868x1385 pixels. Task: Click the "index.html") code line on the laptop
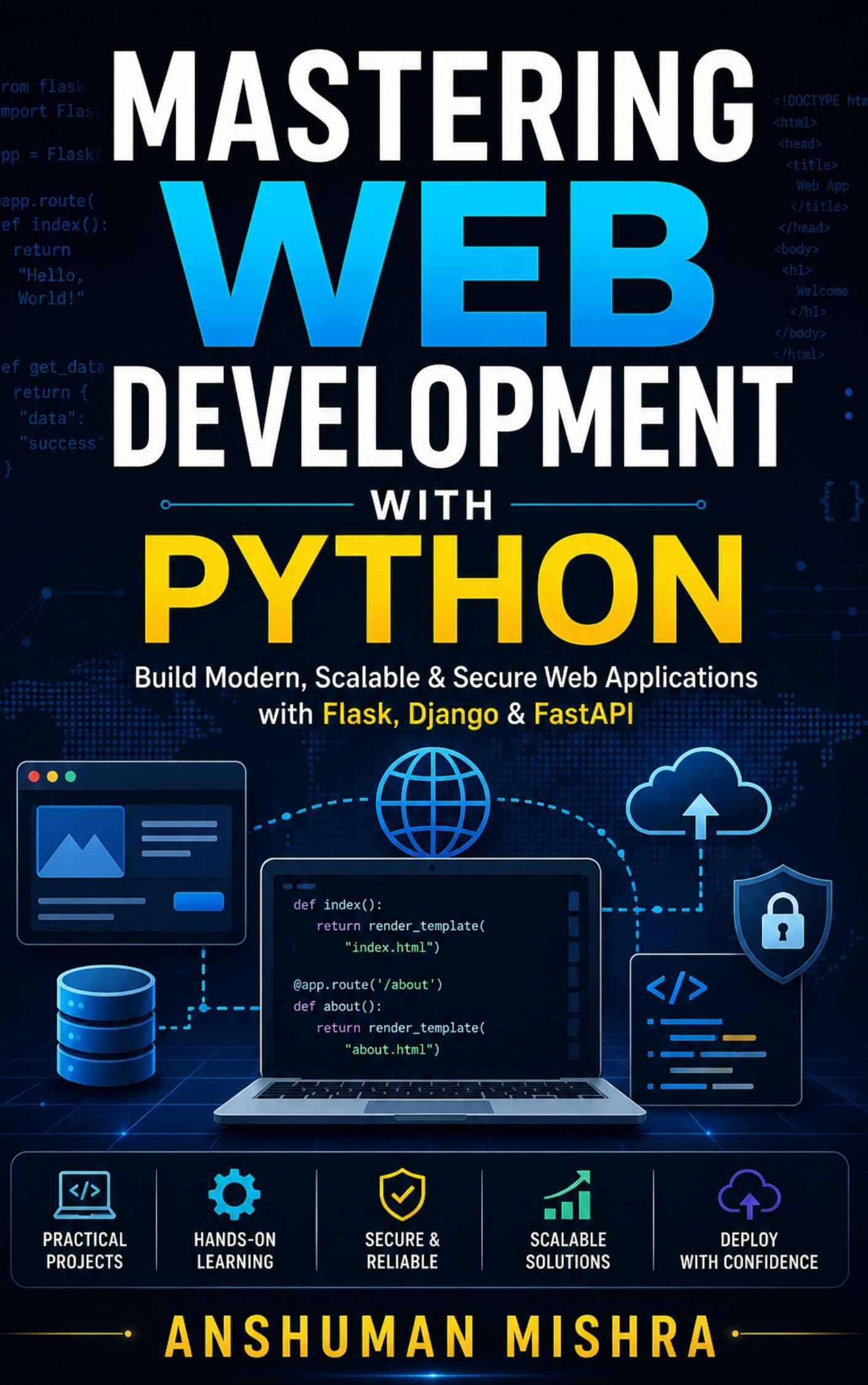(x=393, y=947)
